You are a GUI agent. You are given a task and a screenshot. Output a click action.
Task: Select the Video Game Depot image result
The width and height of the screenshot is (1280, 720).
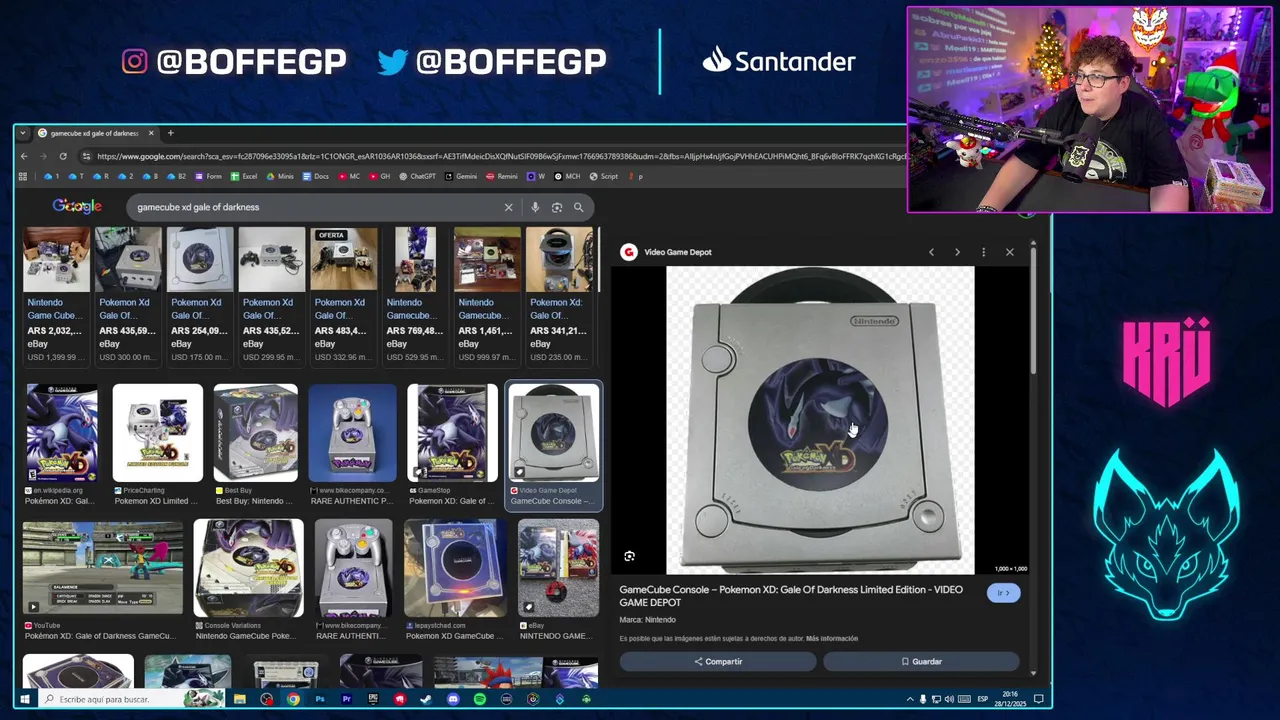pyautogui.click(x=554, y=444)
